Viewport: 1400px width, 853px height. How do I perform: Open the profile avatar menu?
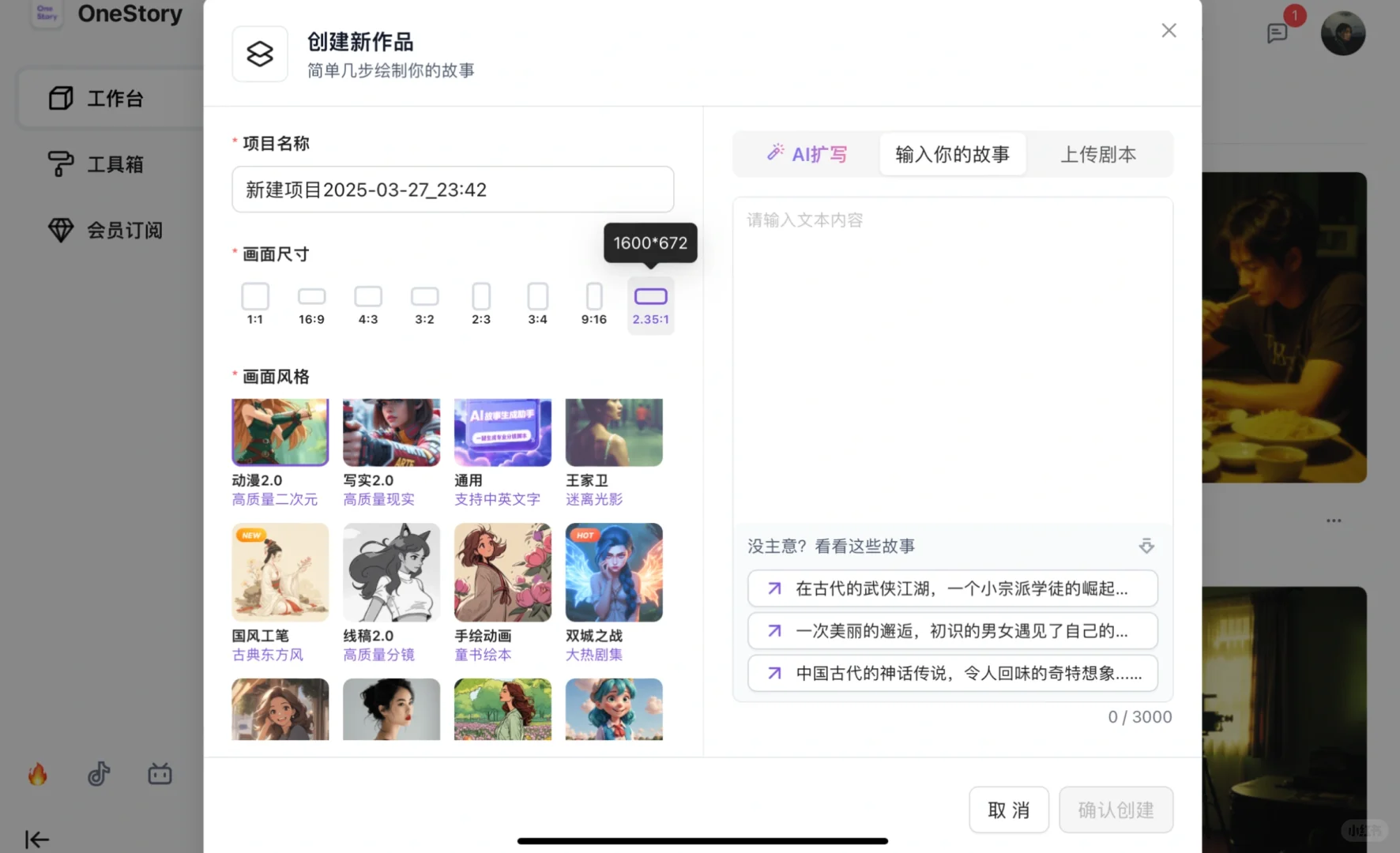(x=1343, y=32)
